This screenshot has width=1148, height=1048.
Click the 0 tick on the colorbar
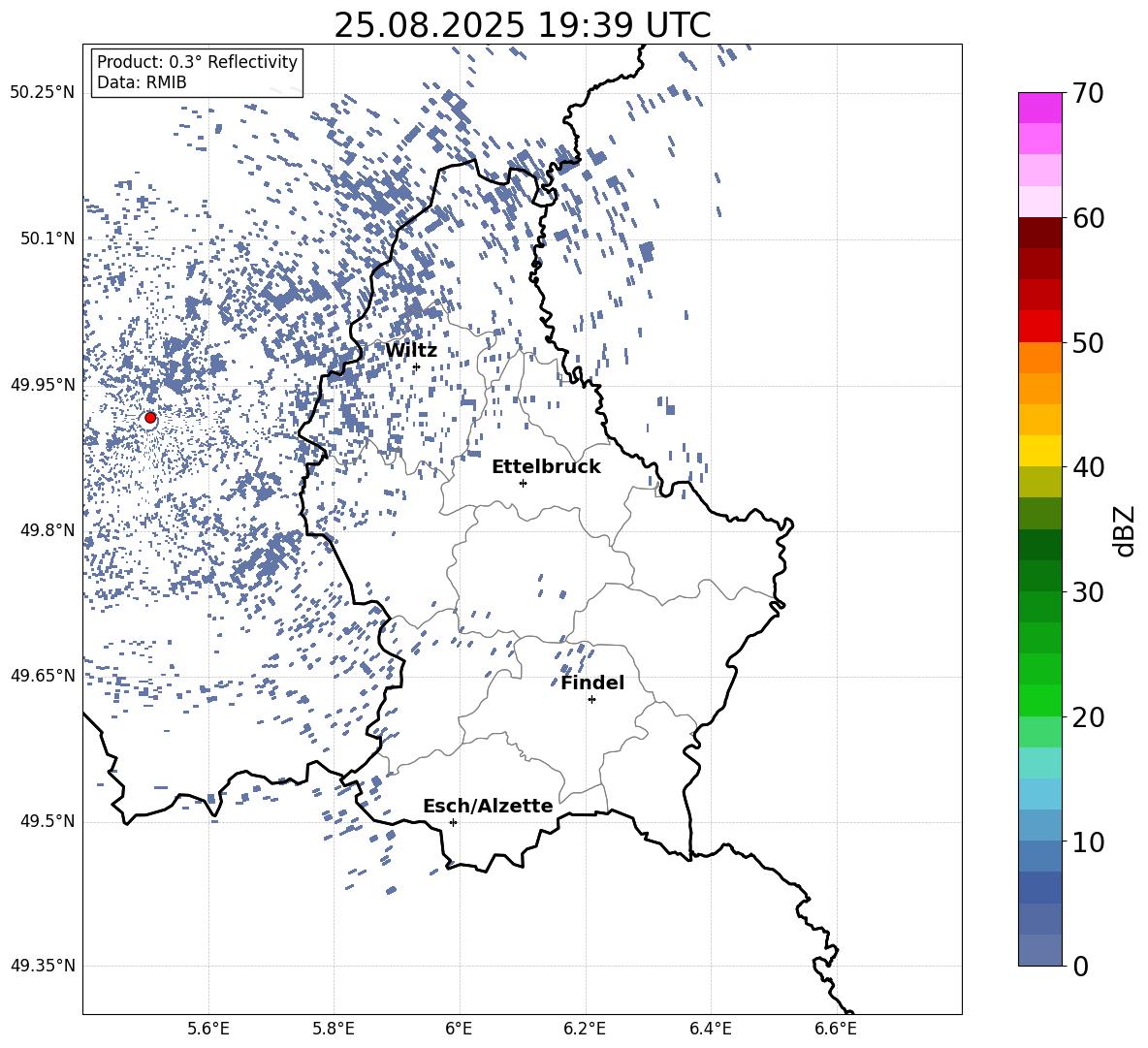coord(1080,966)
